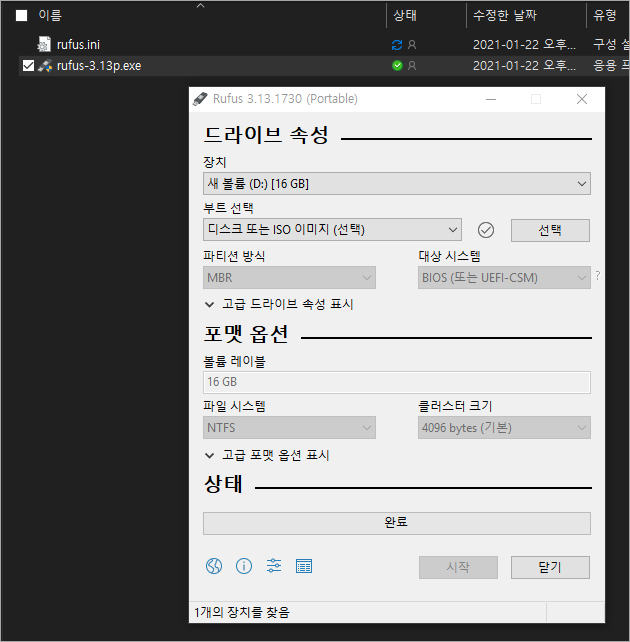Screen dimensions: 630x642
Task: Open Rufus about information icon
Action: click(x=244, y=566)
